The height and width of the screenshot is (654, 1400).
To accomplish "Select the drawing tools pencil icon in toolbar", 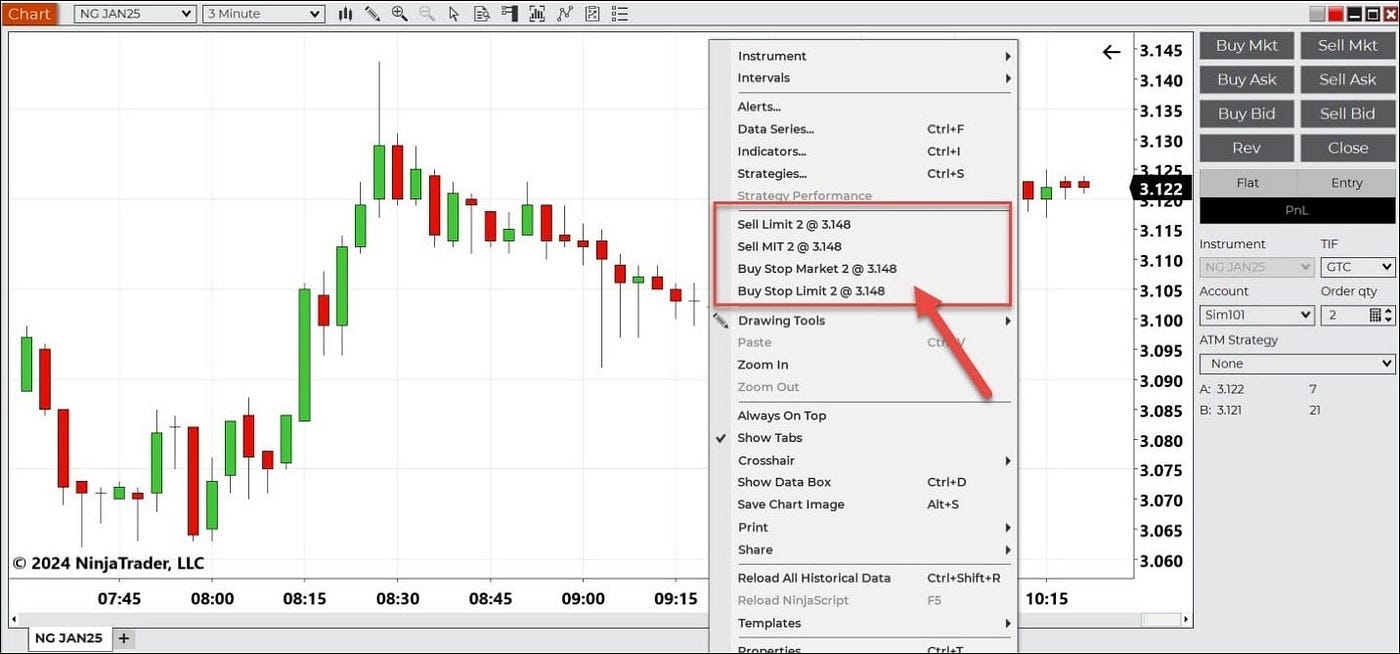I will [372, 14].
